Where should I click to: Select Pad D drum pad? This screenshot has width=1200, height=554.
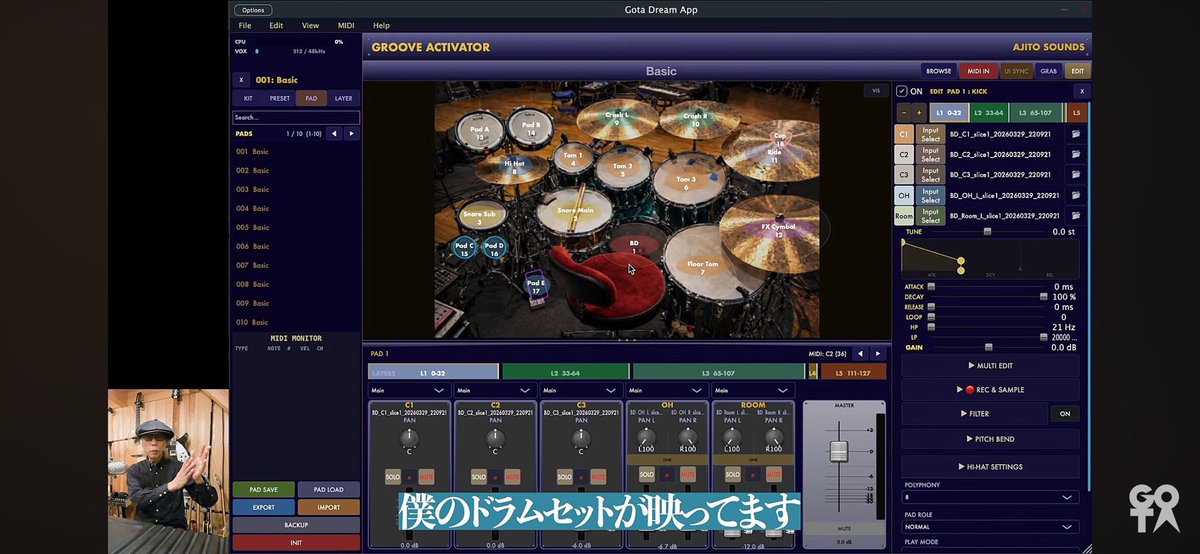(x=494, y=249)
